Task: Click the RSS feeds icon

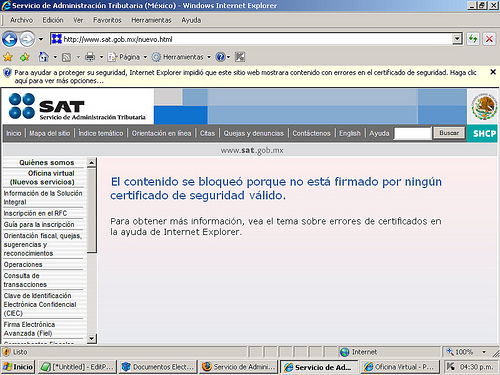Action: pyautogui.click(x=67, y=57)
